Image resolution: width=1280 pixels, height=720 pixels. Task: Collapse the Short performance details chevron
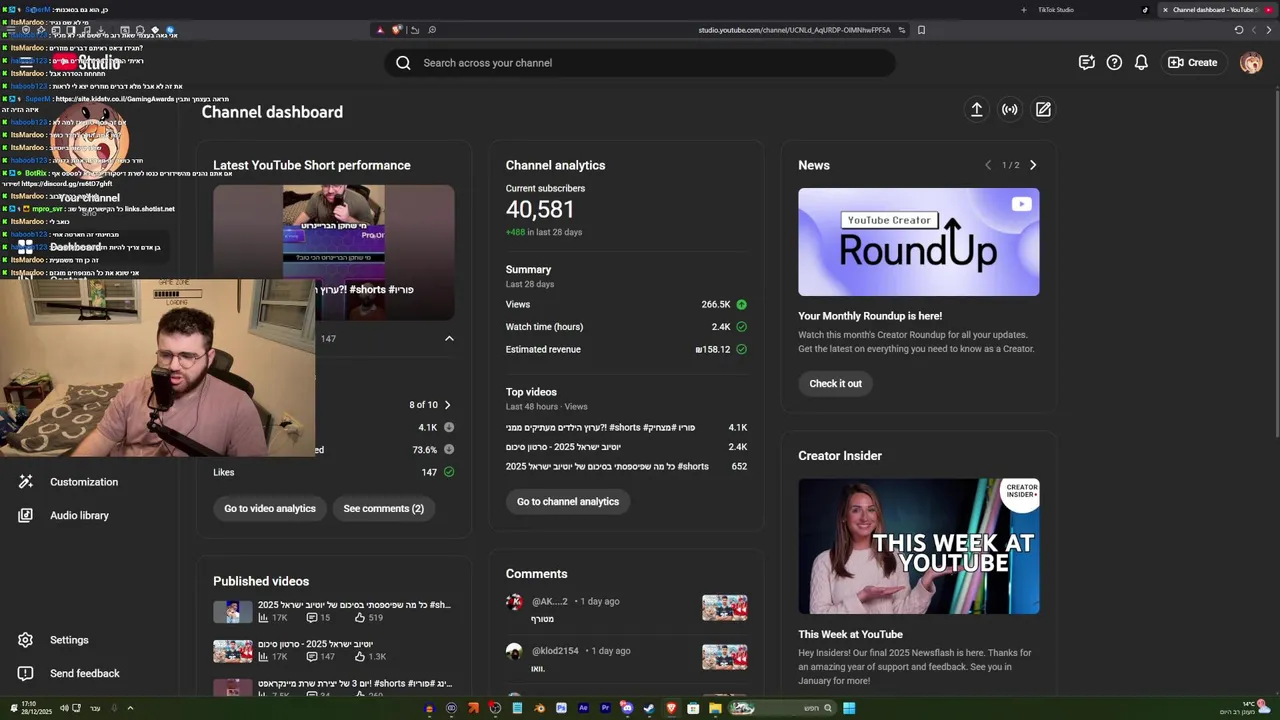point(449,339)
